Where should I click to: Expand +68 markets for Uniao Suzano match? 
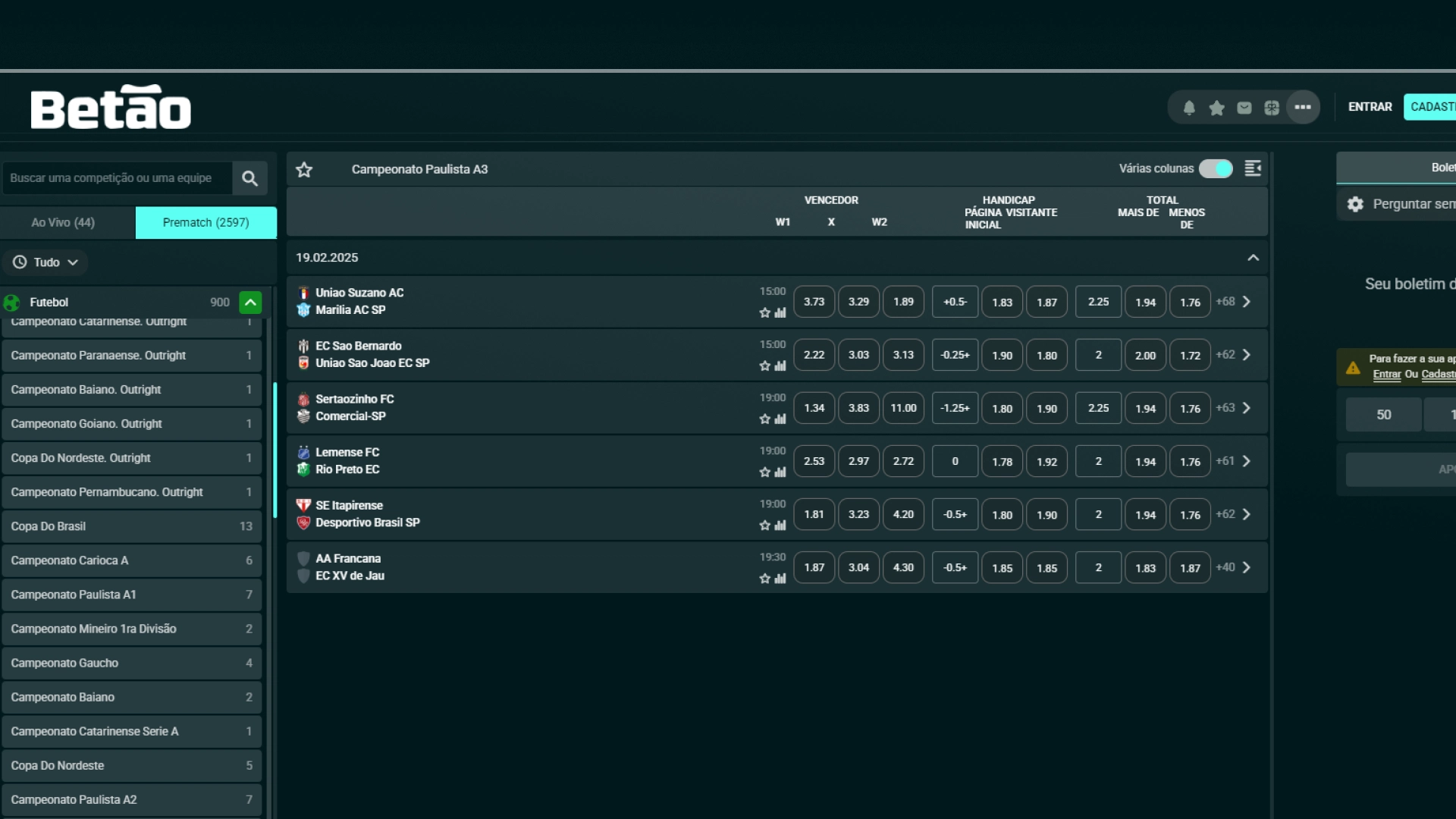click(1233, 302)
